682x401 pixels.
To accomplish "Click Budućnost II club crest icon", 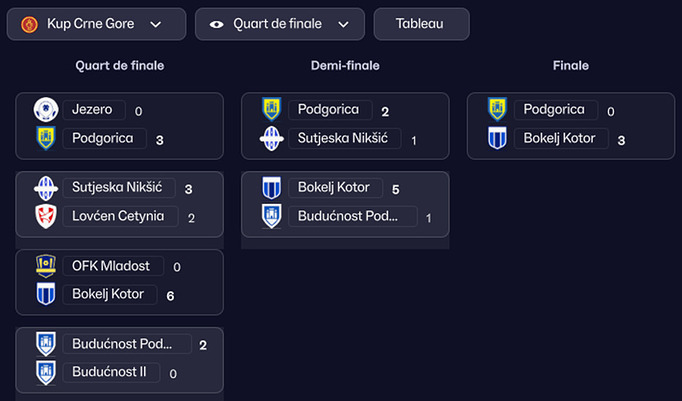I will 44,372.
